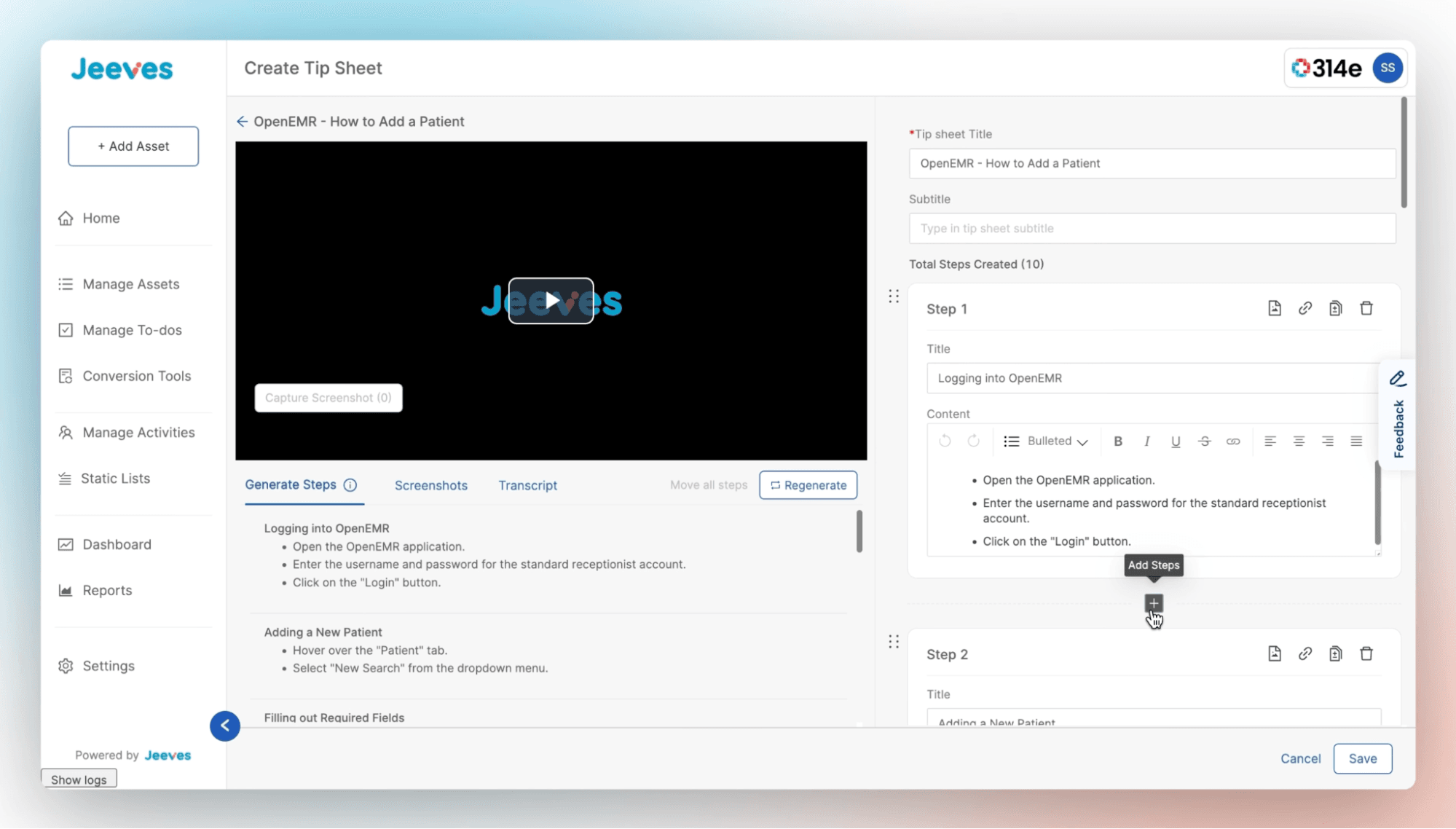Open the Feedback side tab
This screenshot has width=1456, height=829.
point(1398,415)
